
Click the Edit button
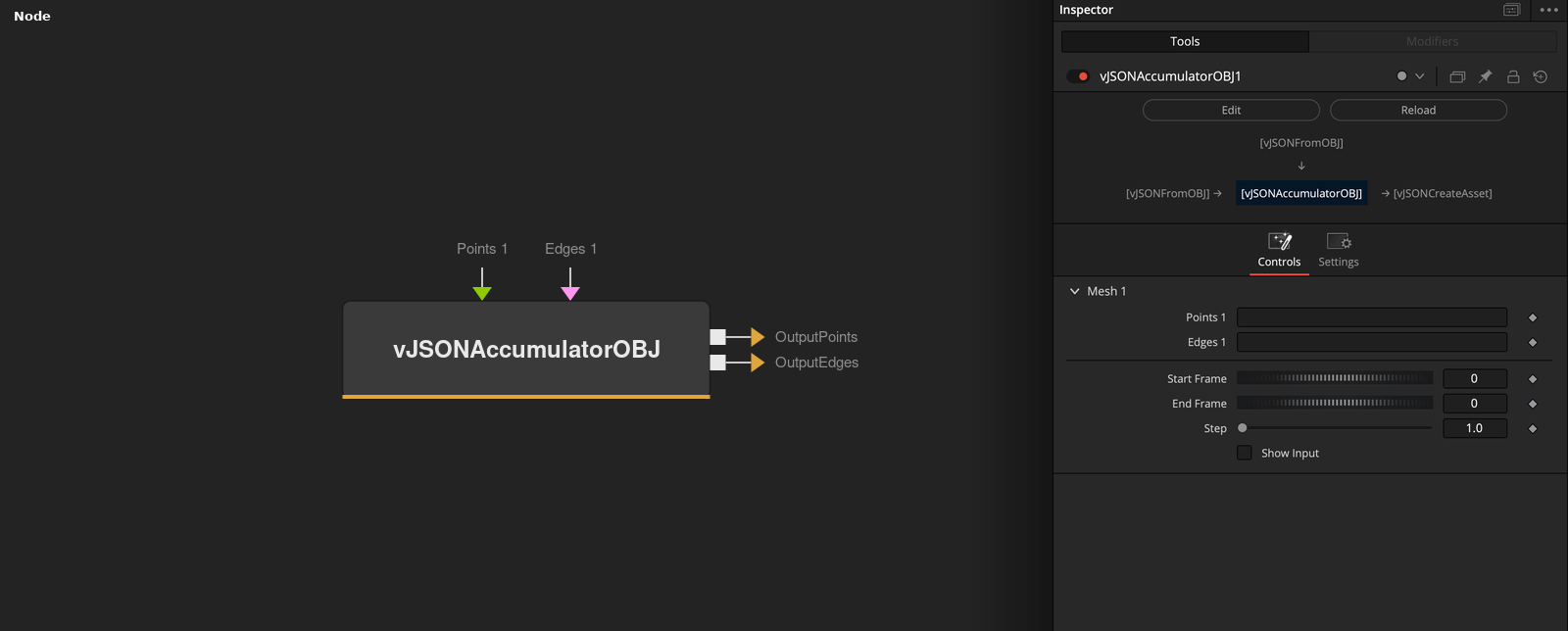point(1231,110)
